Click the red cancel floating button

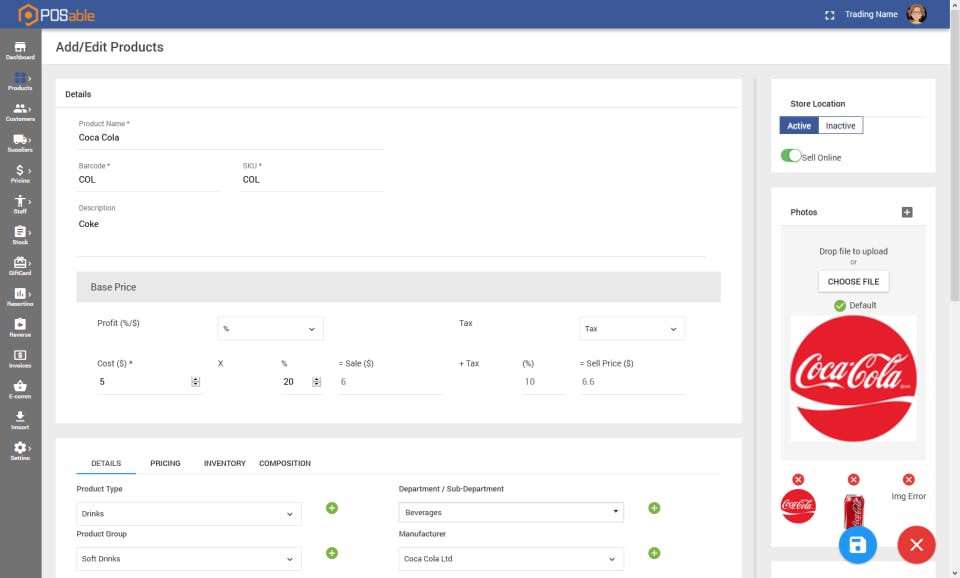pyautogui.click(x=917, y=544)
